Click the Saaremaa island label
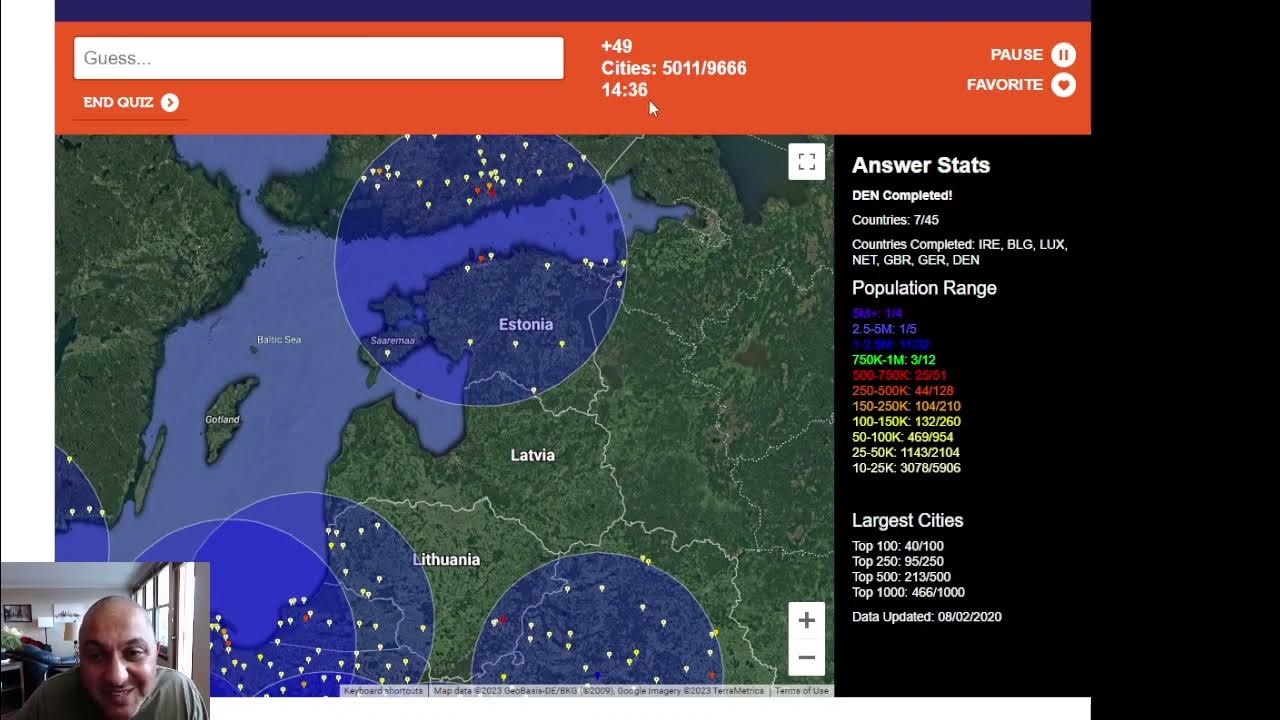The image size is (1280, 720). pyautogui.click(x=392, y=341)
